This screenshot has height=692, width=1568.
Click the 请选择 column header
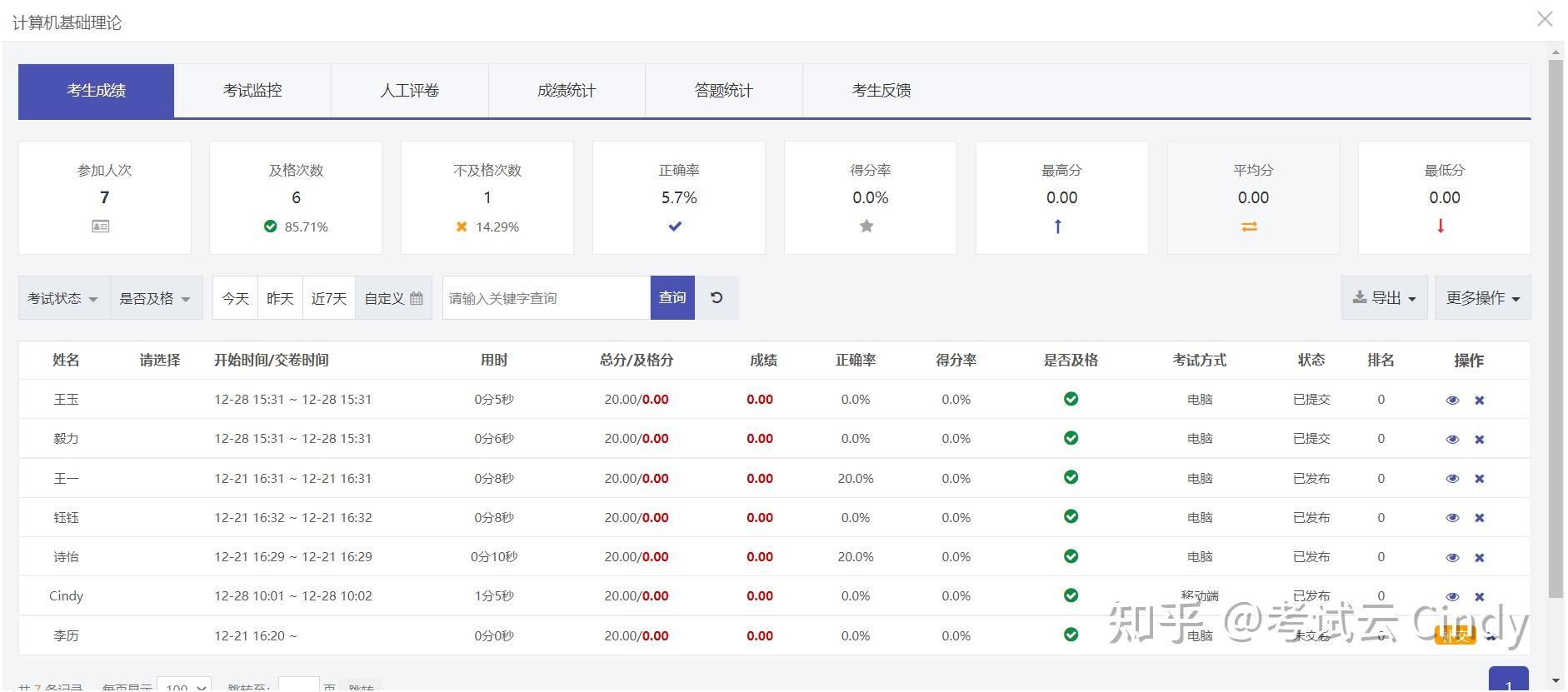pos(160,360)
